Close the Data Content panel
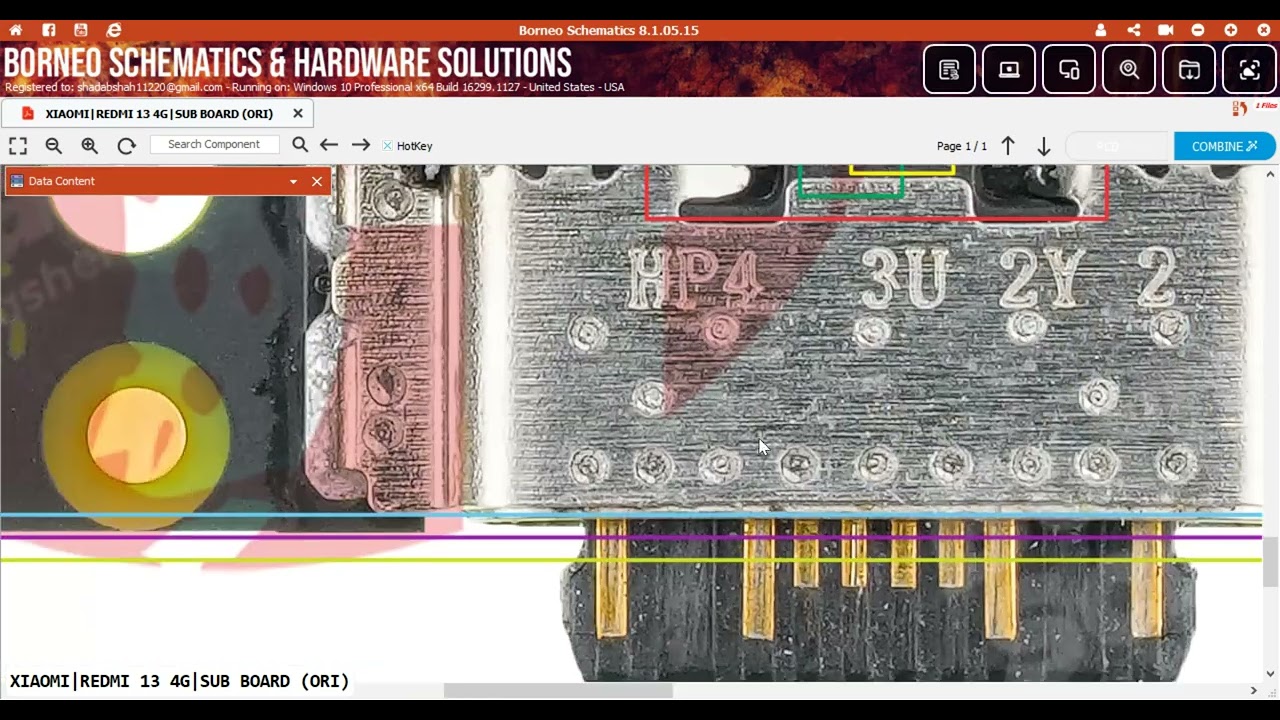 pyautogui.click(x=317, y=181)
